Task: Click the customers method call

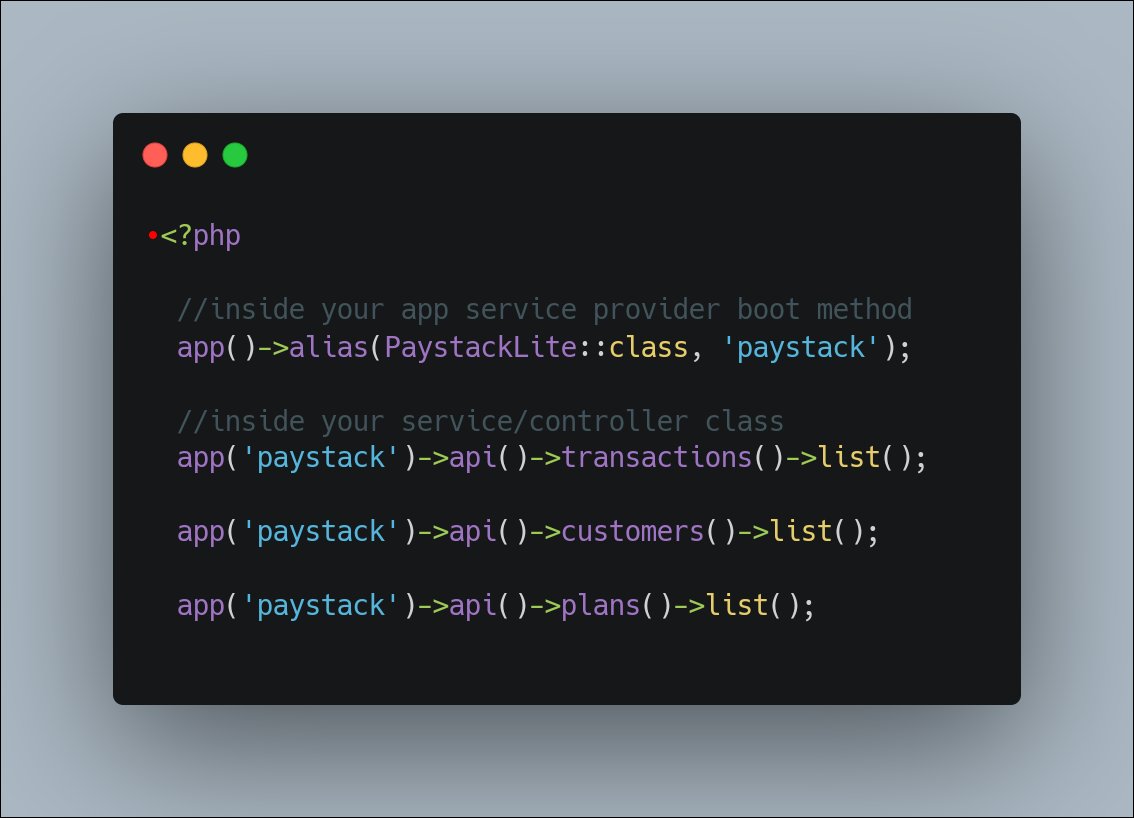Action: pos(633,532)
